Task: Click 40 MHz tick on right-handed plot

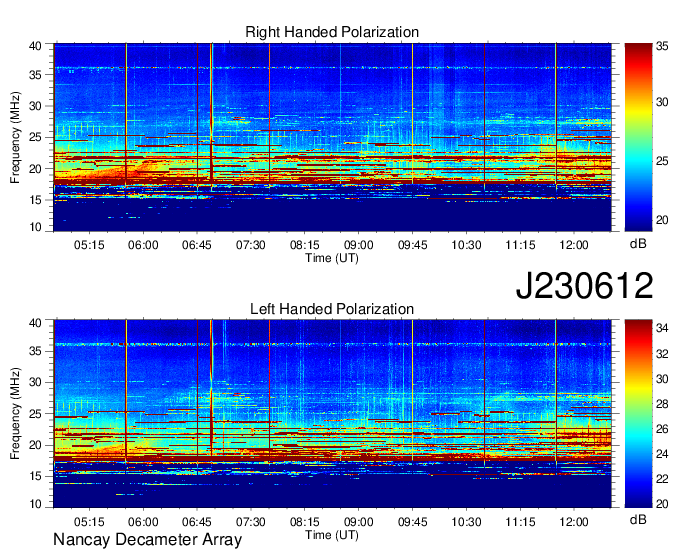Action: 36,46
